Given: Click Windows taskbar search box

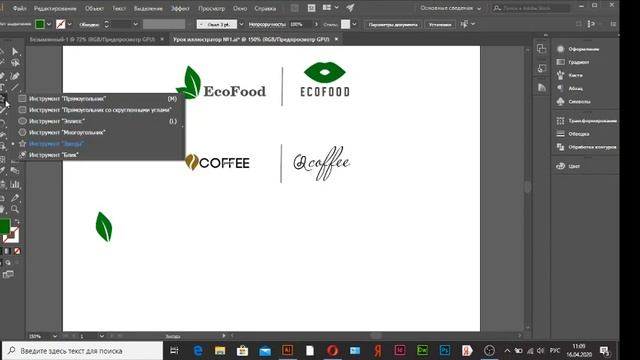Looking at the screenshot, I should pos(83,351).
